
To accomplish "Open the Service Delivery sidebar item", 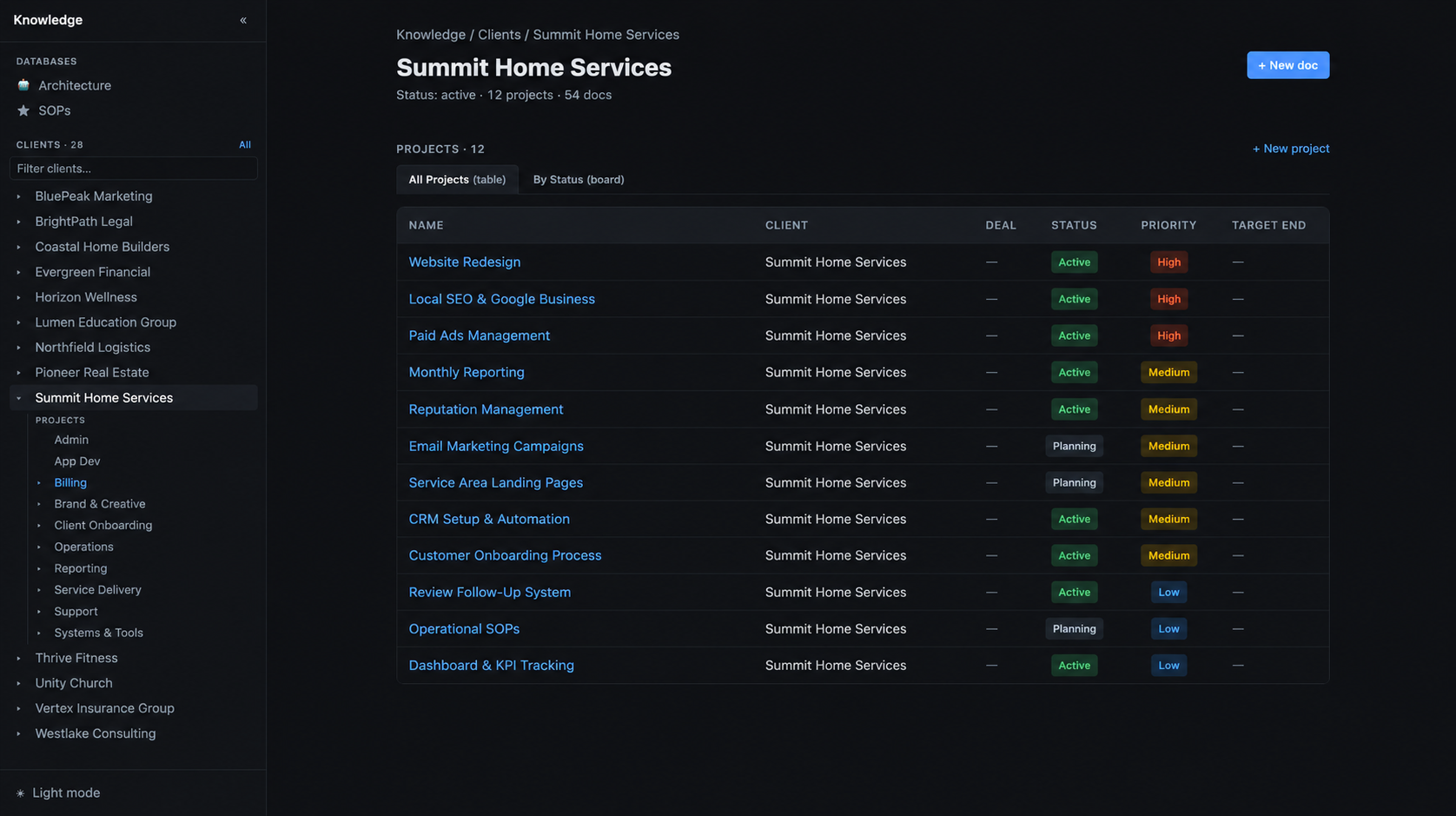I will (x=97, y=590).
